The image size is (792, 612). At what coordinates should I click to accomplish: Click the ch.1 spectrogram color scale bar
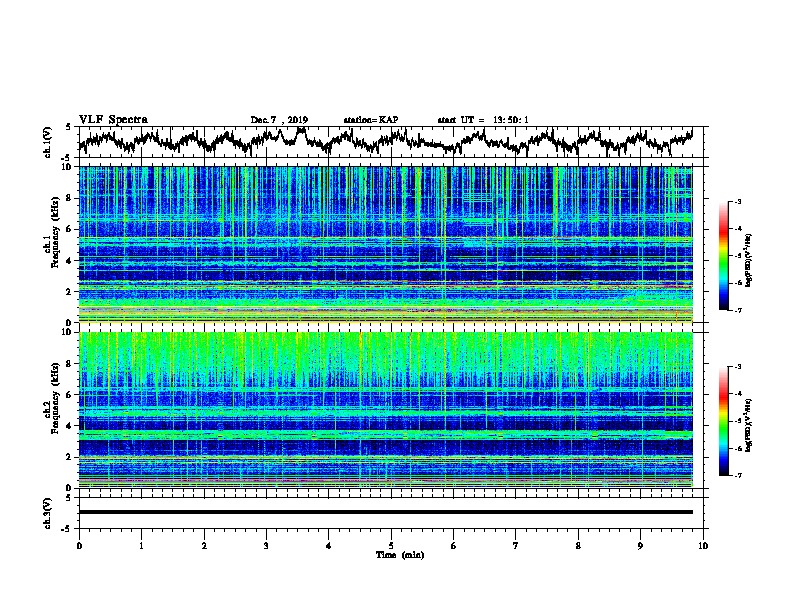(723, 256)
